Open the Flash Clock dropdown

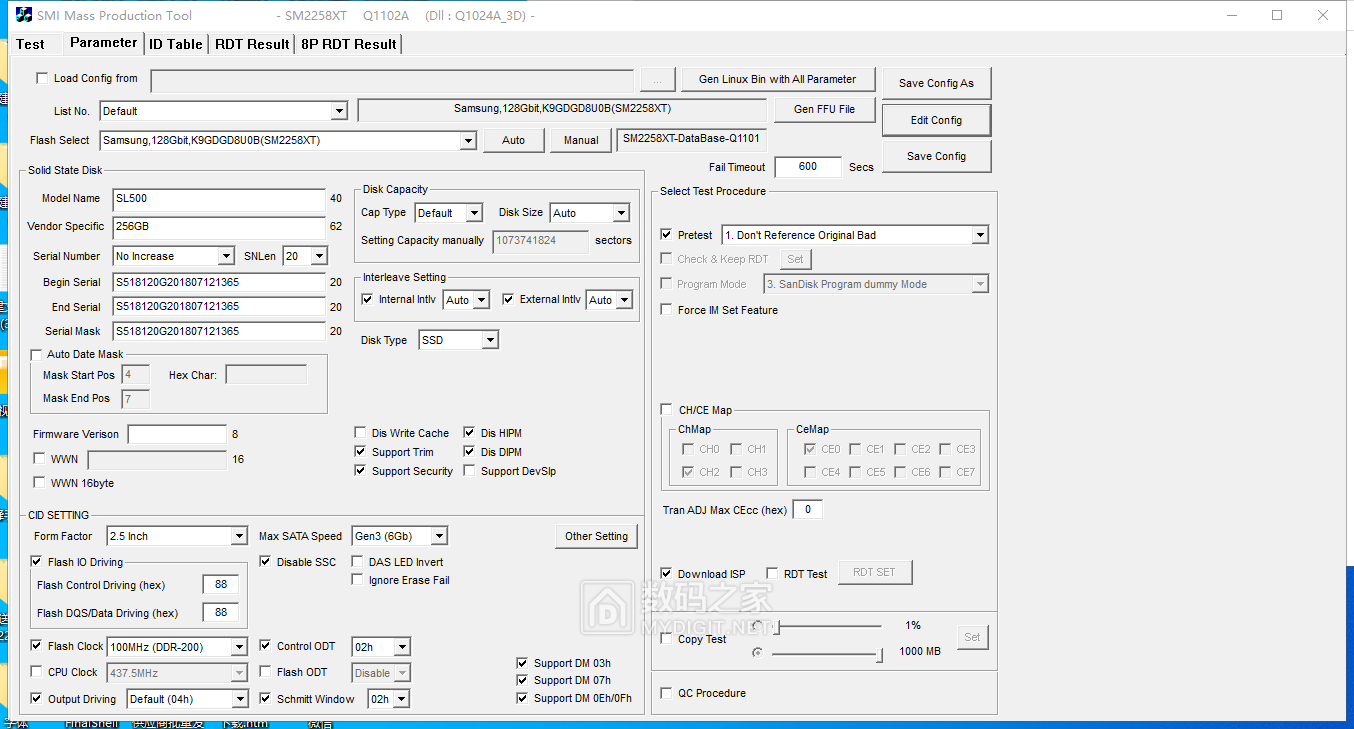pyautogui.click(x=238, y=647)
